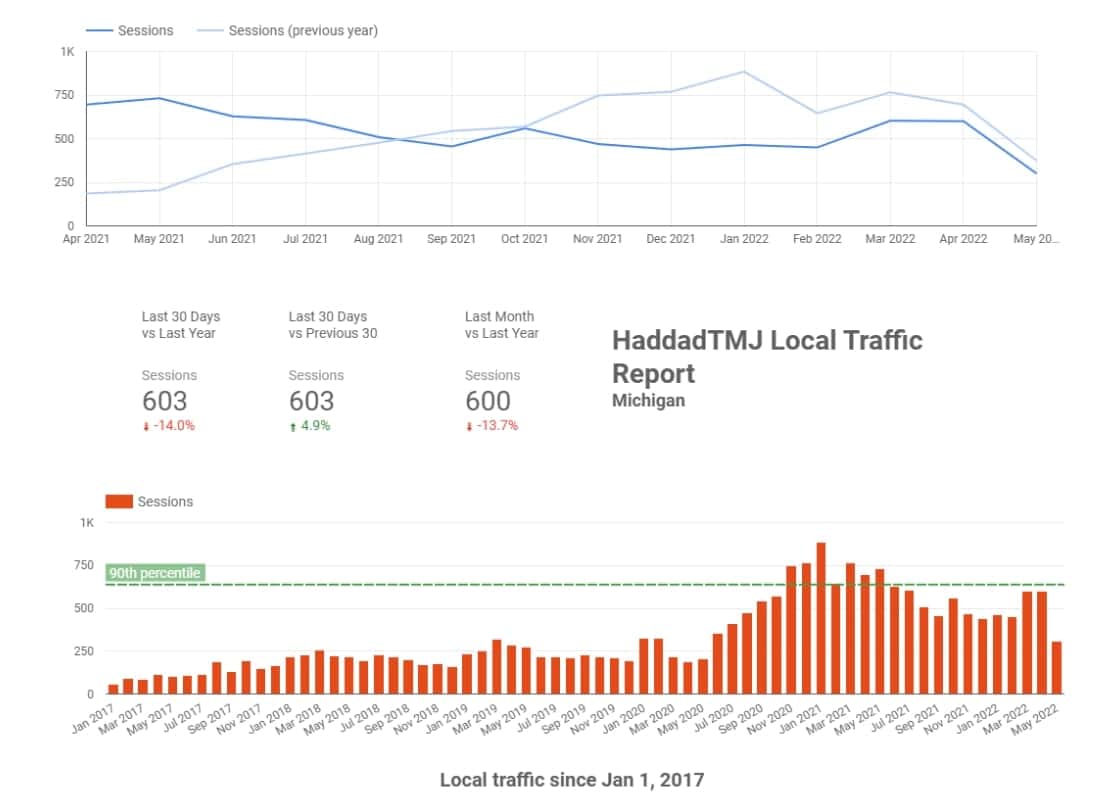
Task: Click the 600 sessions scorecard value
Action: pos(488,401)
